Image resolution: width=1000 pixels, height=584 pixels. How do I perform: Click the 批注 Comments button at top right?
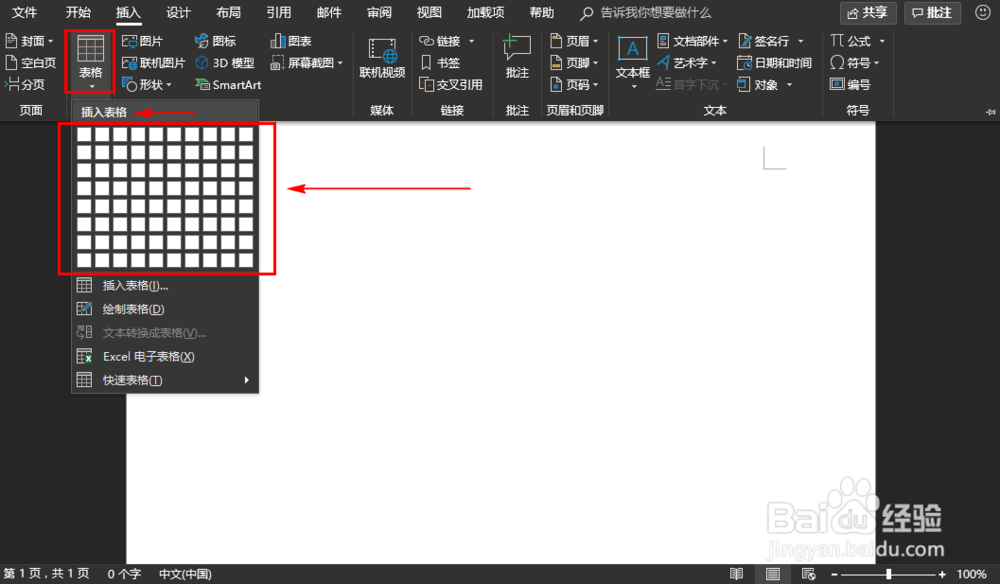[932, 13]
